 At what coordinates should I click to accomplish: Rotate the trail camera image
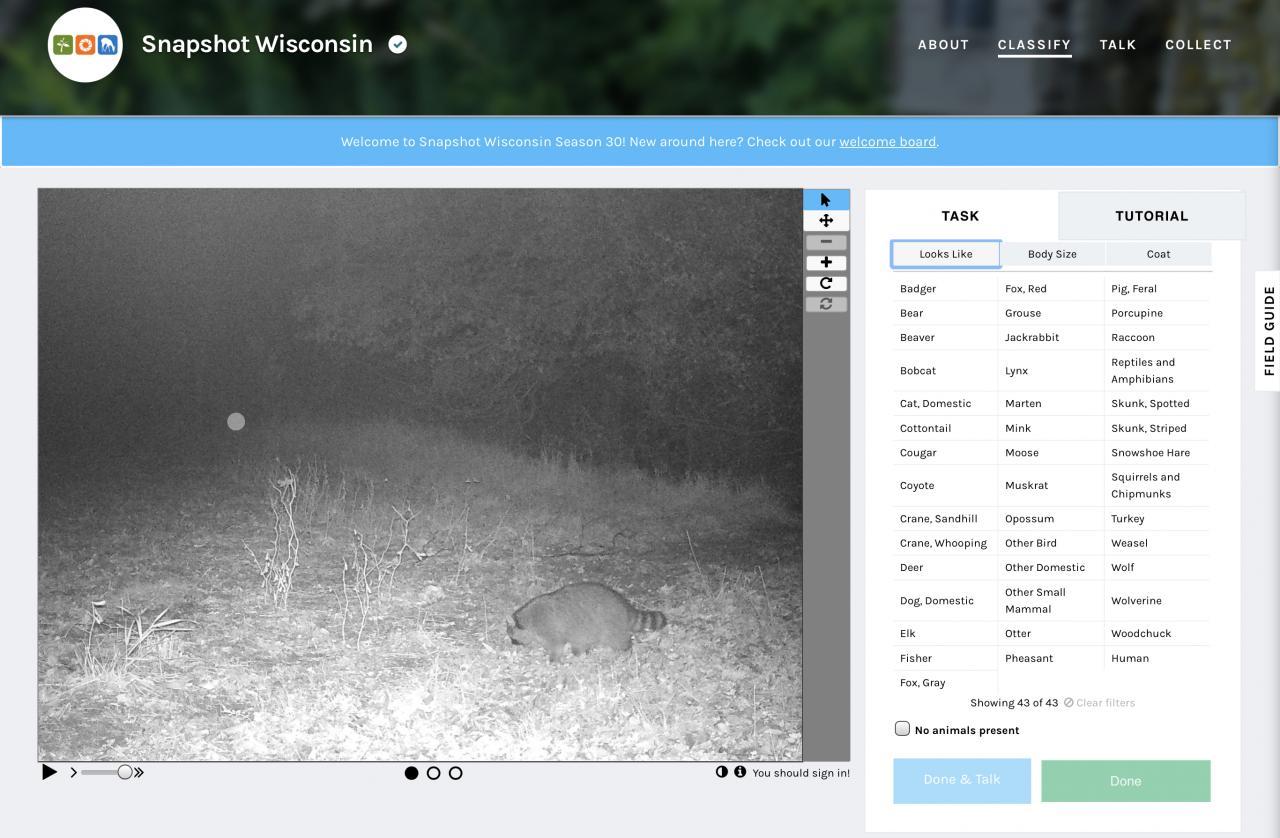tap(826, 283)
